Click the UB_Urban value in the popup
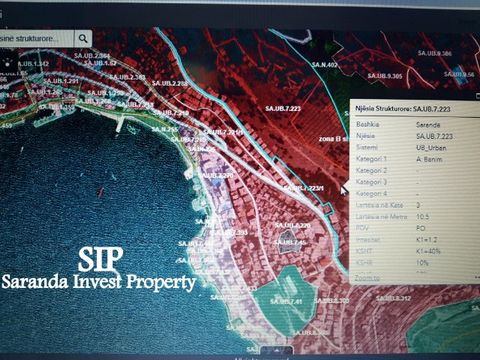Screen dimensions: 480x360 tap(431, 148)
